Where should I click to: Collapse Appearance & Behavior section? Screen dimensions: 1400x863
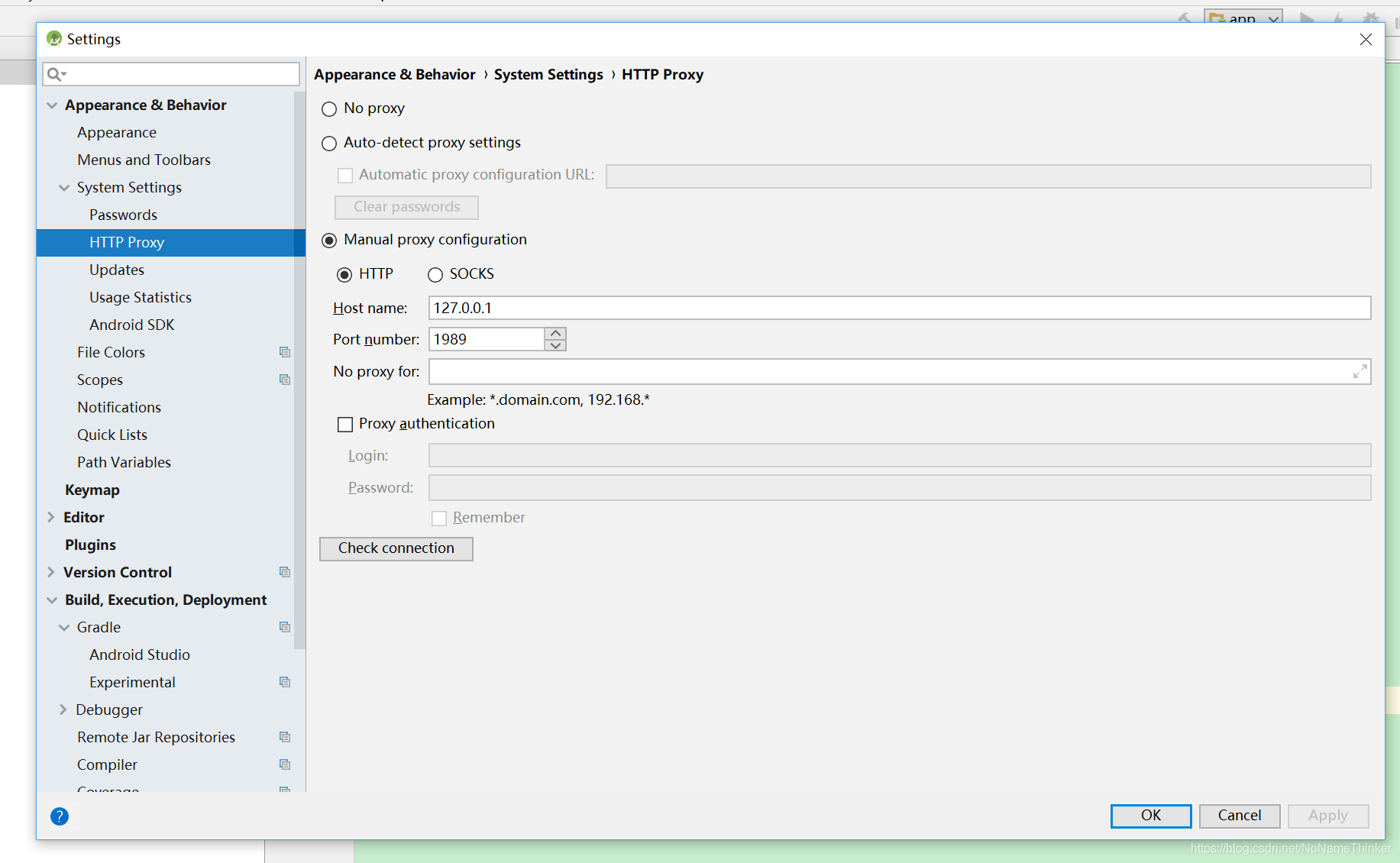coord(52,105)
